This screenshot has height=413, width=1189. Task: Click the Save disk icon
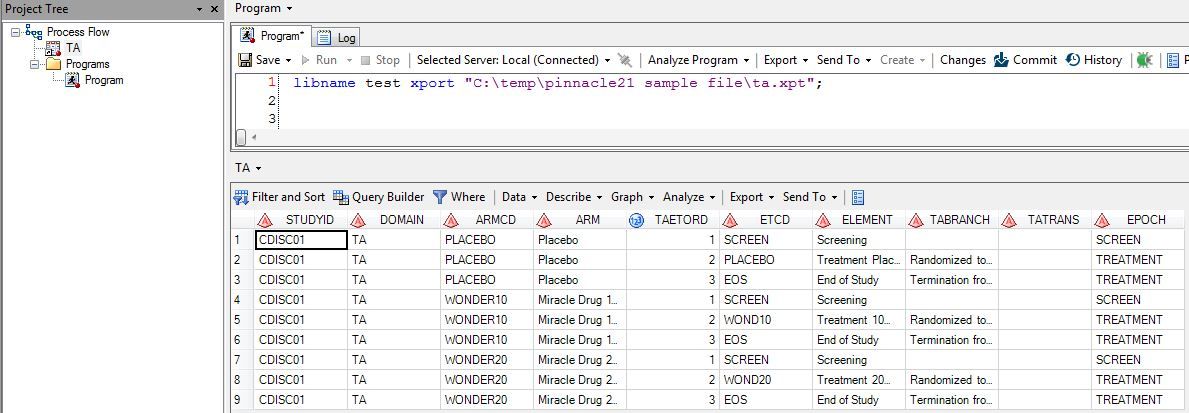click(x=245, y=60)
